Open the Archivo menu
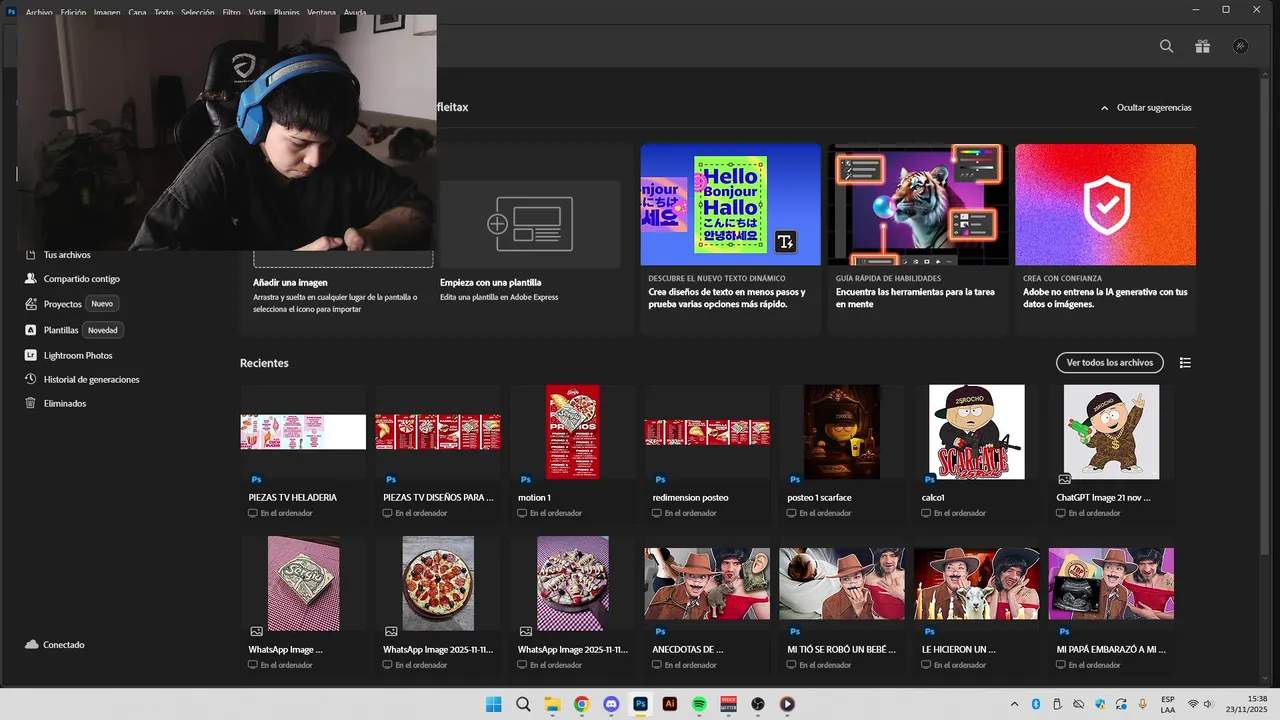 coord(39,13)
